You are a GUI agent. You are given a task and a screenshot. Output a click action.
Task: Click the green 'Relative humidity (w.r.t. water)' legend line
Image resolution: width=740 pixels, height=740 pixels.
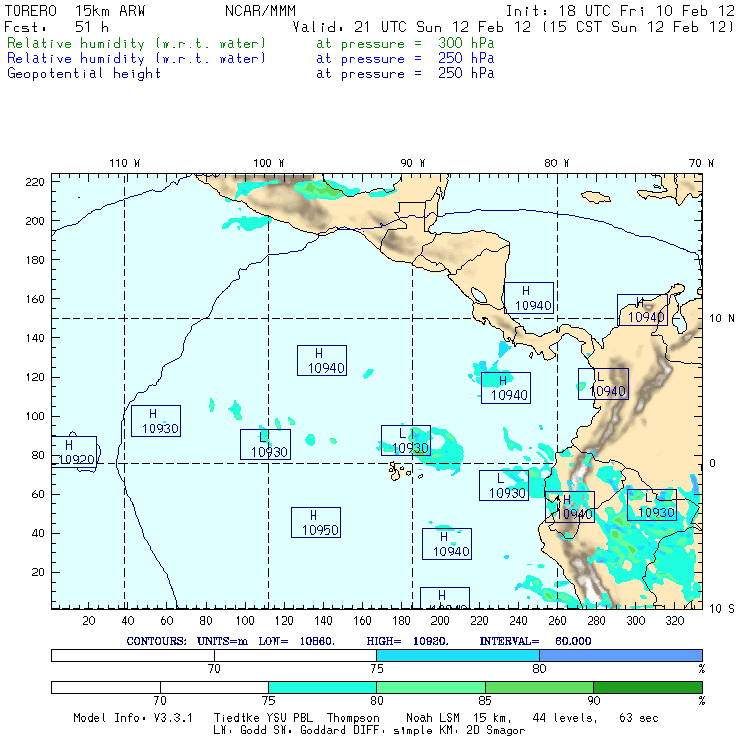click(x=136, y=43)
